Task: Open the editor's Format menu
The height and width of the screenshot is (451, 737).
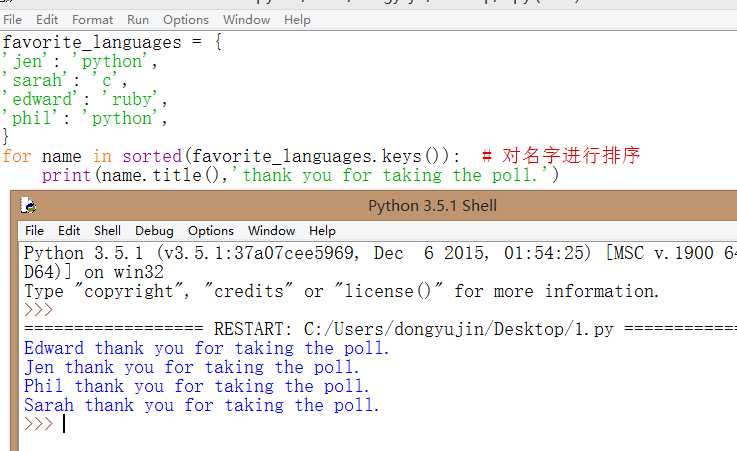Action: pos(93,20)
